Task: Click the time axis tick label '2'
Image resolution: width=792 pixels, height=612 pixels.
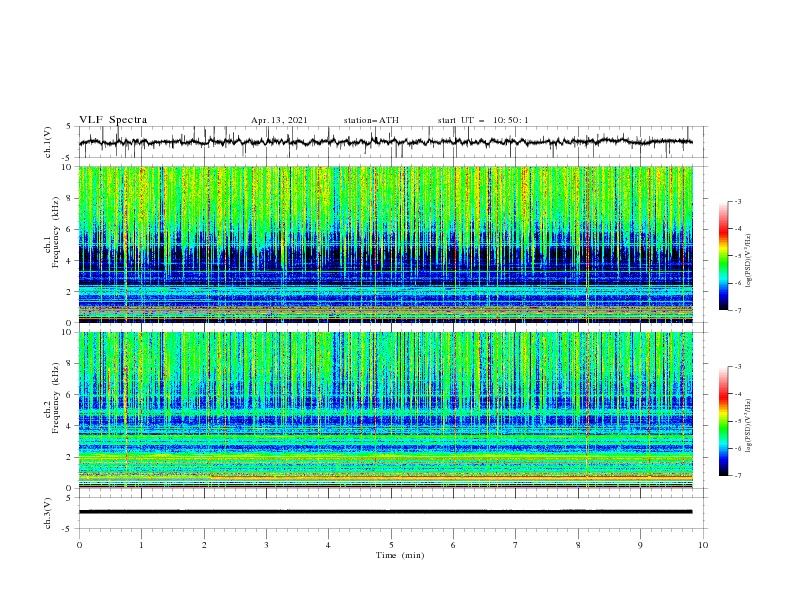Action: pos(204,545)
